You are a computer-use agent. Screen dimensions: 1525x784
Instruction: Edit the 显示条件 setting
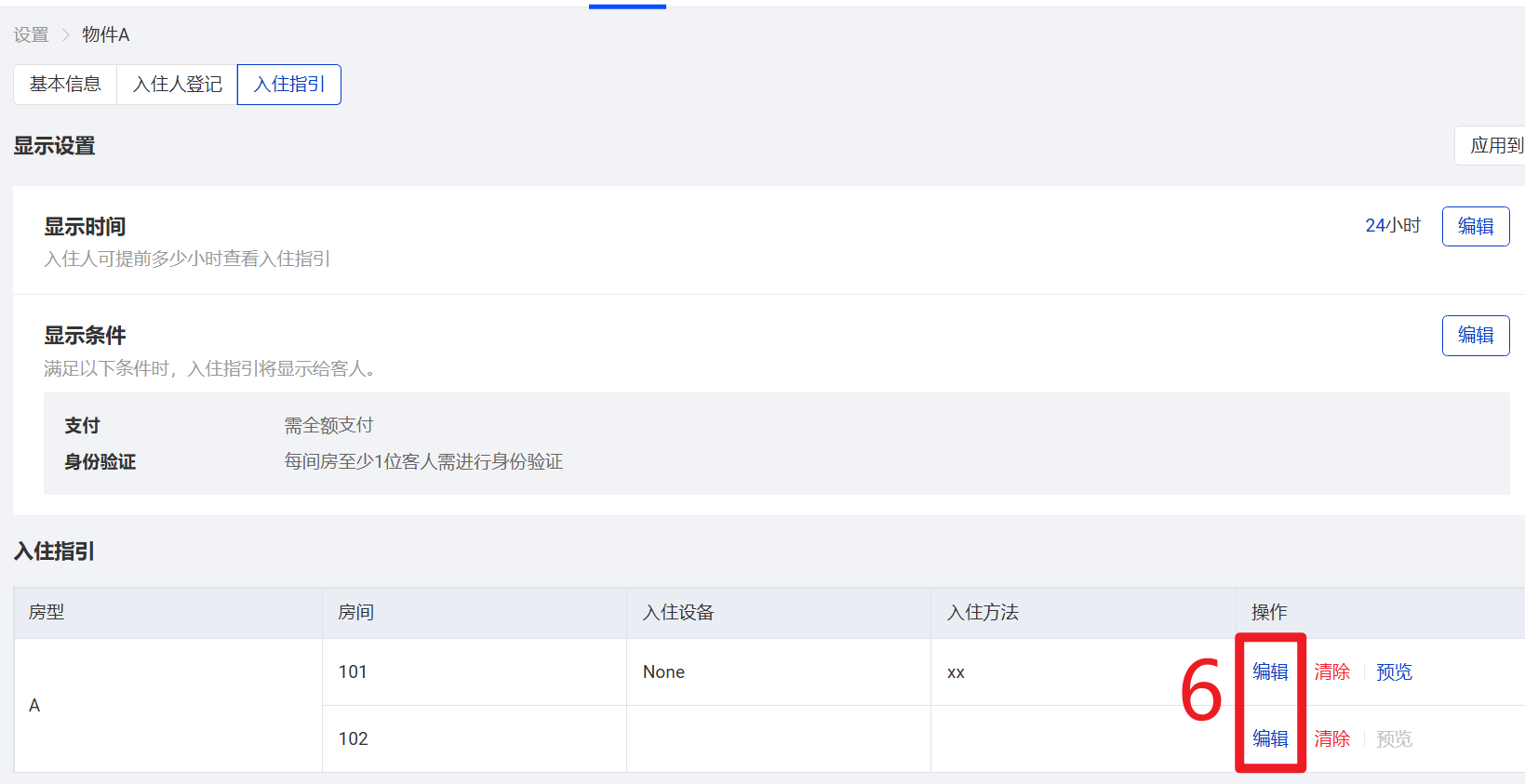point(1475,336)
